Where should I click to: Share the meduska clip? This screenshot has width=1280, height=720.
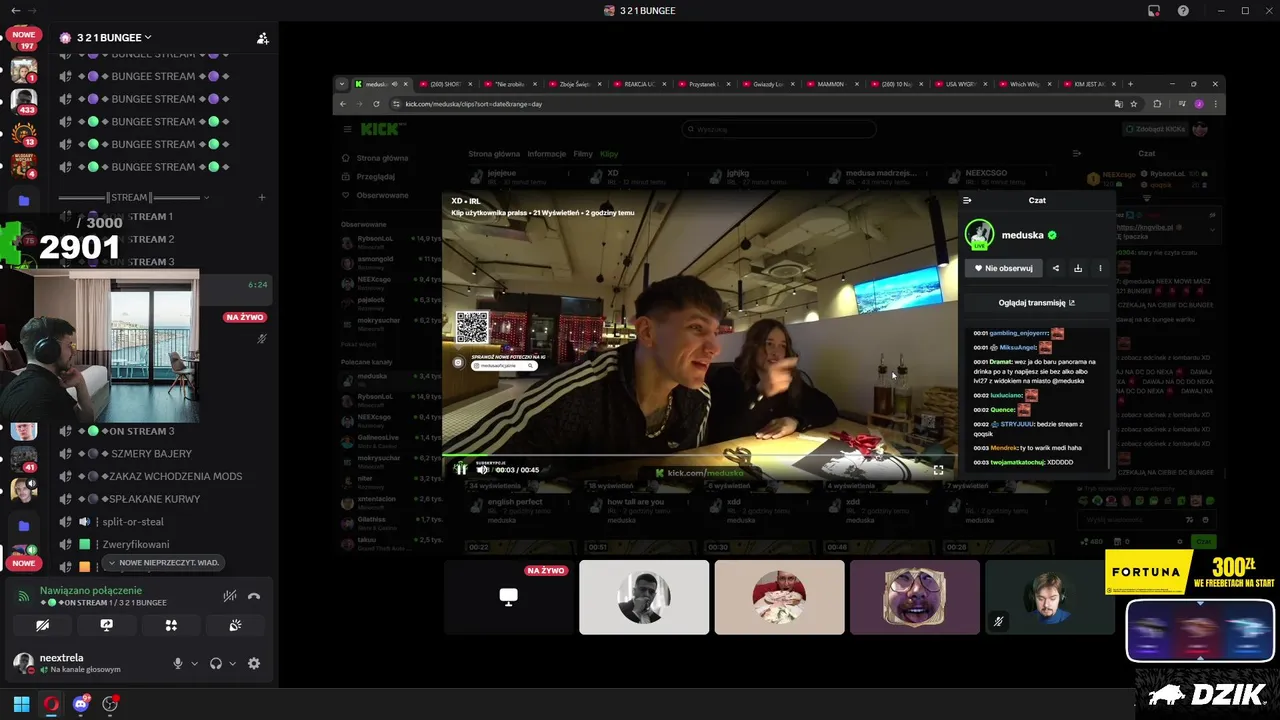1055,268
